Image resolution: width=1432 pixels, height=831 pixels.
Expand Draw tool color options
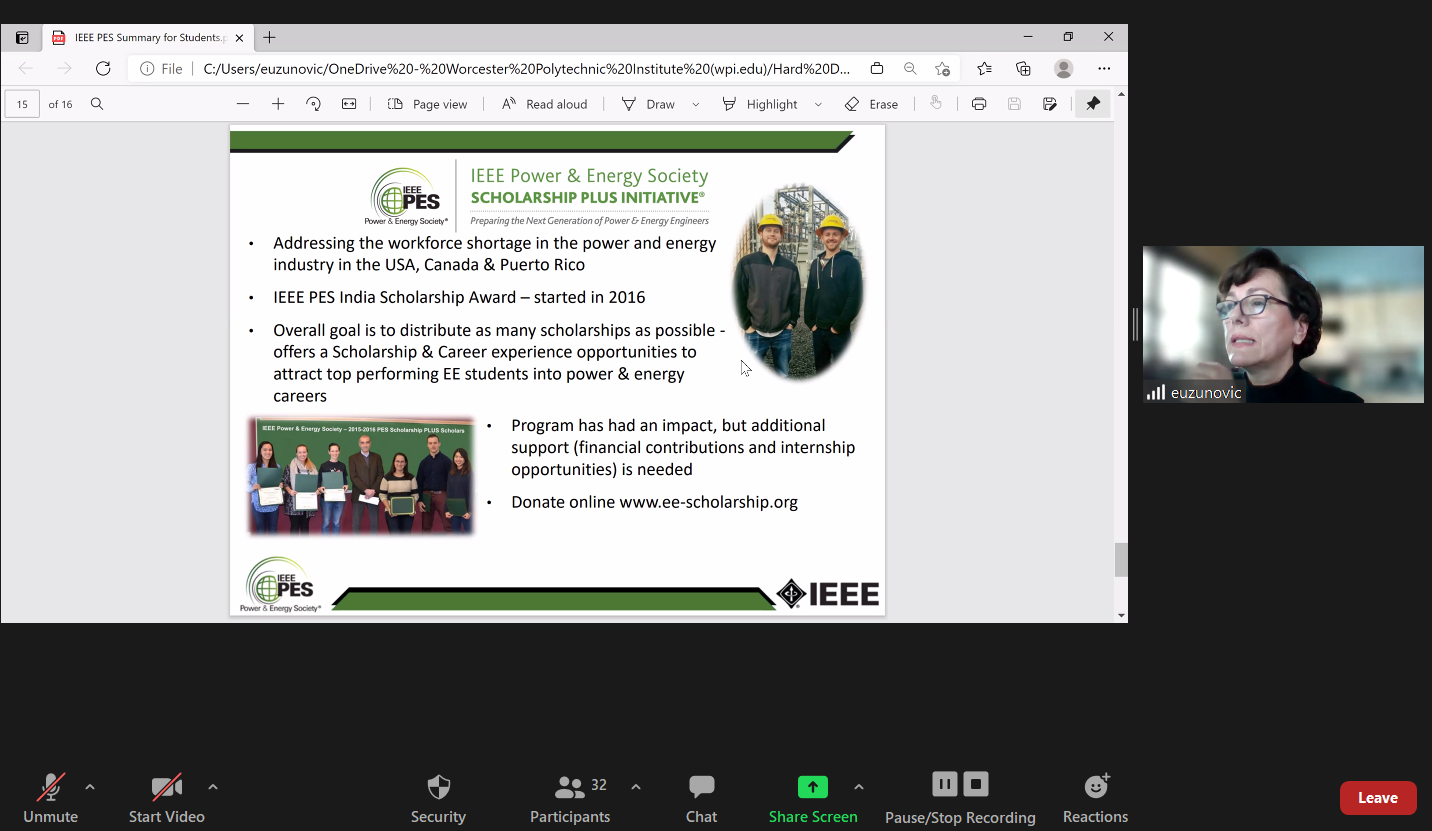pos(694,103)
